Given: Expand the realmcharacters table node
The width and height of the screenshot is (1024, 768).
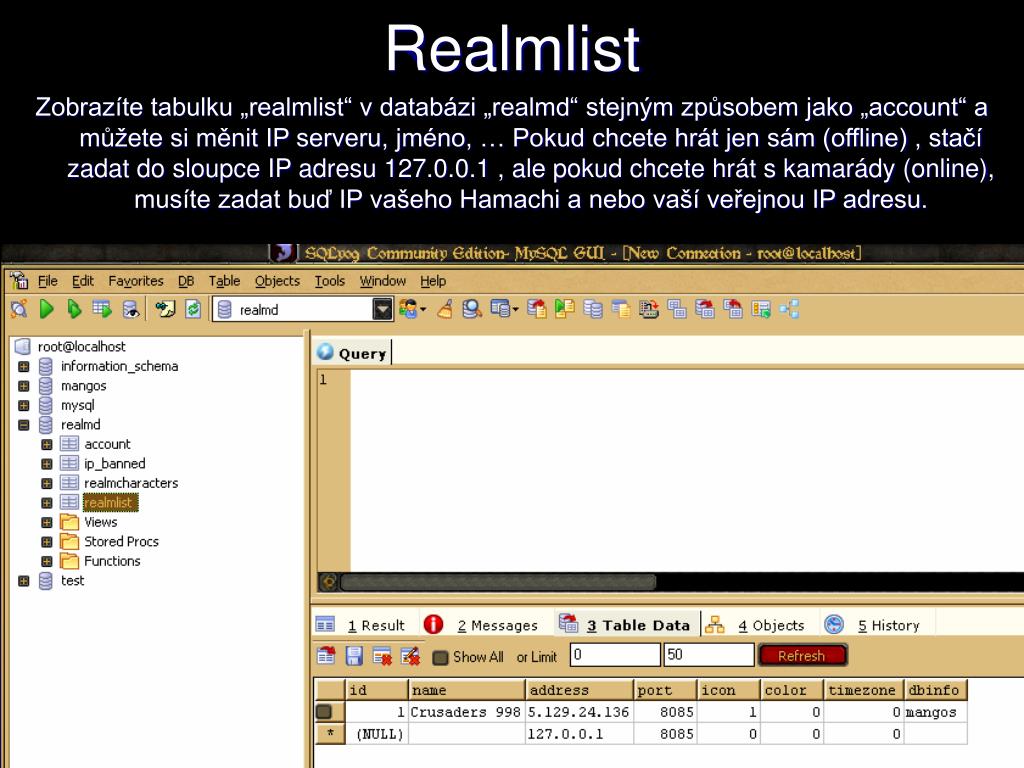Looking at the screenshot, I should click(46, 483).
